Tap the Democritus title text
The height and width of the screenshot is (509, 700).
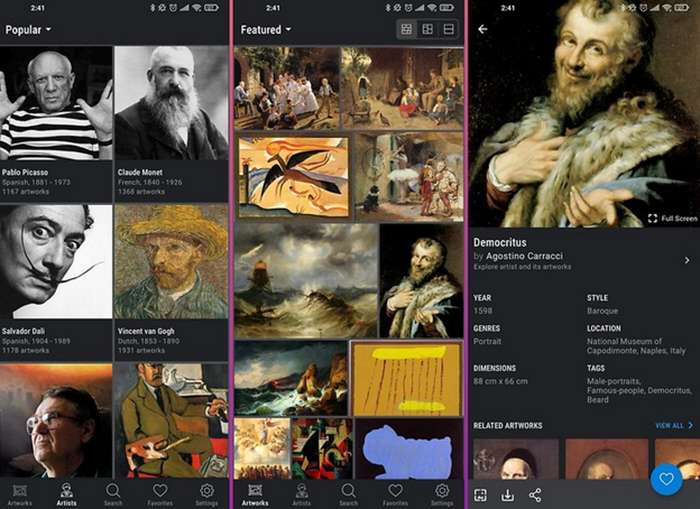500,242
